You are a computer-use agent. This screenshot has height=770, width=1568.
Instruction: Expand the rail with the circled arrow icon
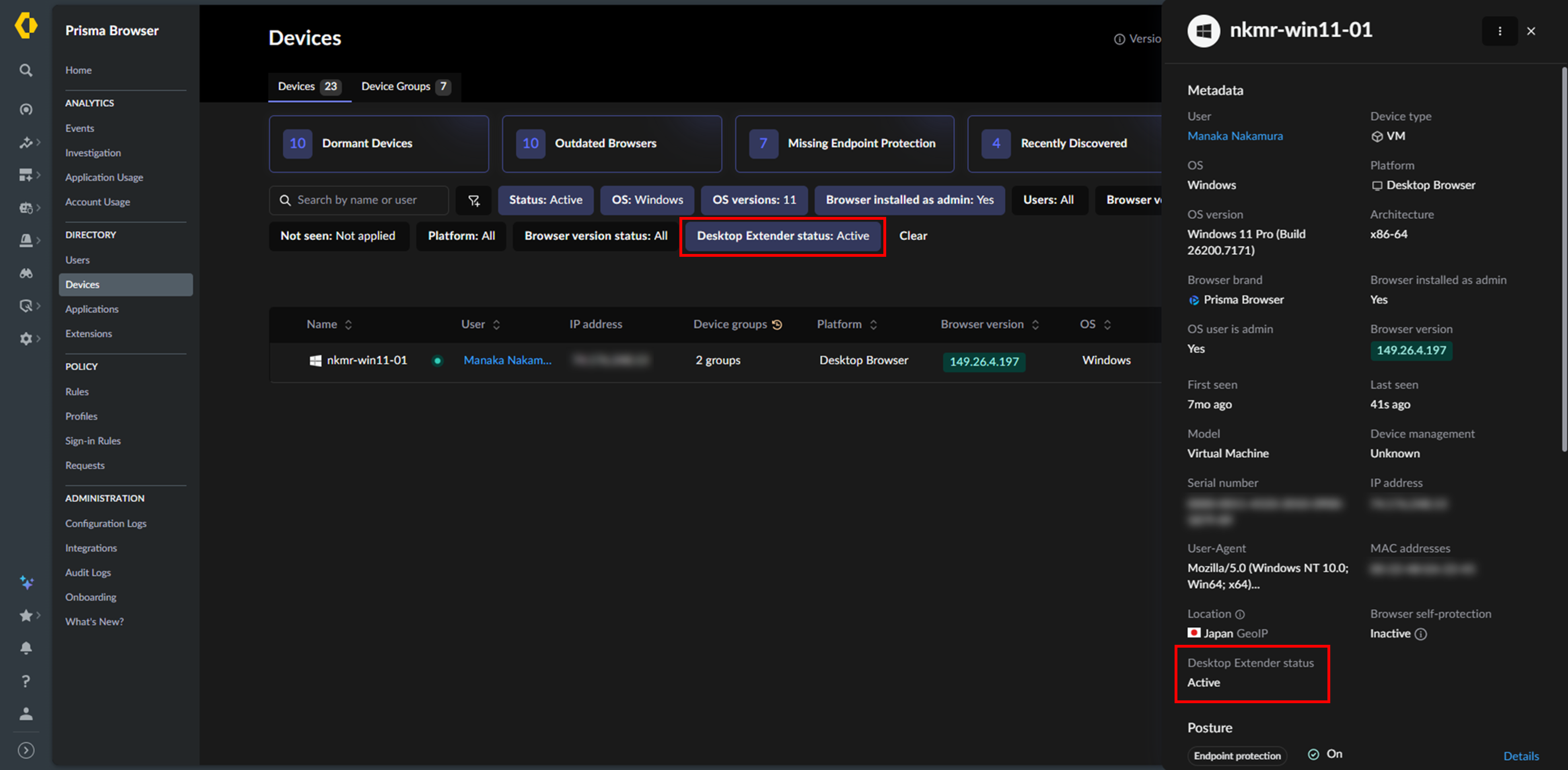(x=26, y=751)
